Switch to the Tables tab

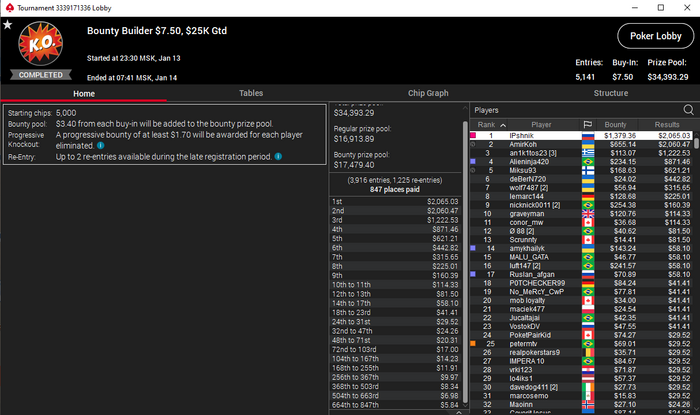pos(251,93)
